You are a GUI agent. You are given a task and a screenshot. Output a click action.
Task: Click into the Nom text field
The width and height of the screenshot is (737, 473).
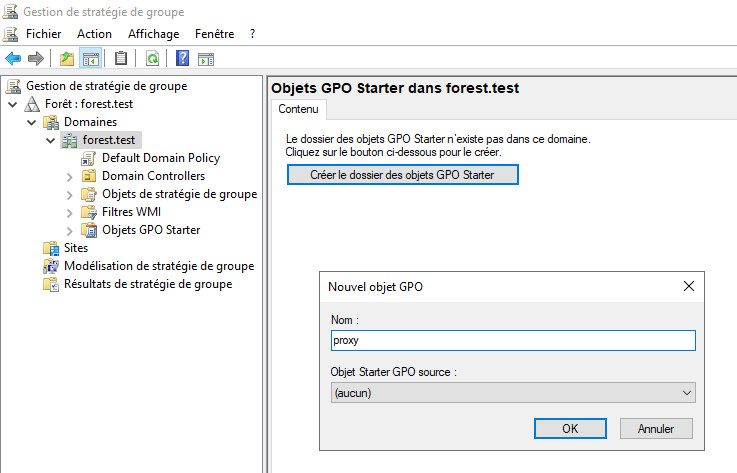click(x=512, y=341)
